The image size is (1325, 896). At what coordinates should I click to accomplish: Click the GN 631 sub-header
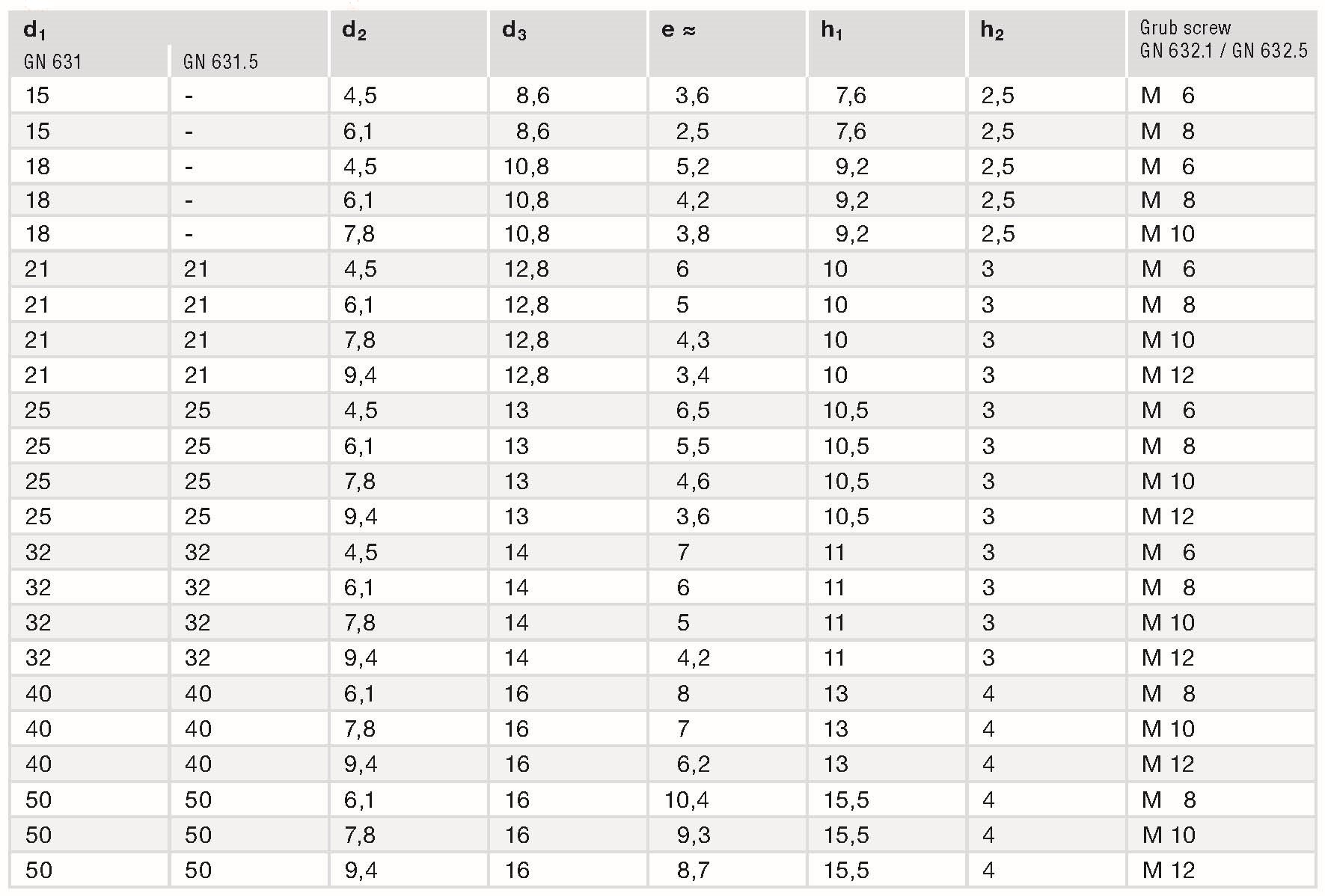[x=52, y=62]
